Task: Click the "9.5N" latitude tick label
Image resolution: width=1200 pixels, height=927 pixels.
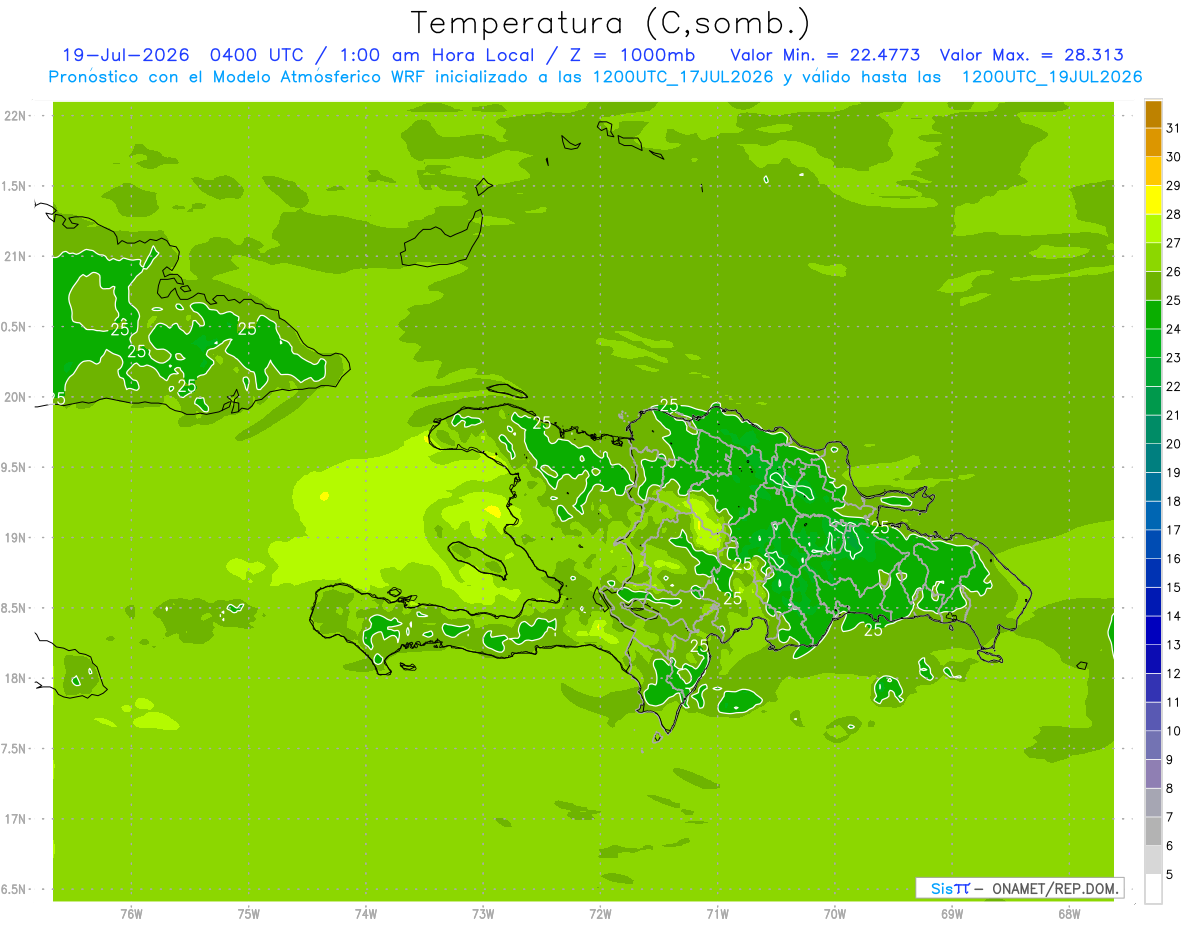Action: tap(15, 468)
